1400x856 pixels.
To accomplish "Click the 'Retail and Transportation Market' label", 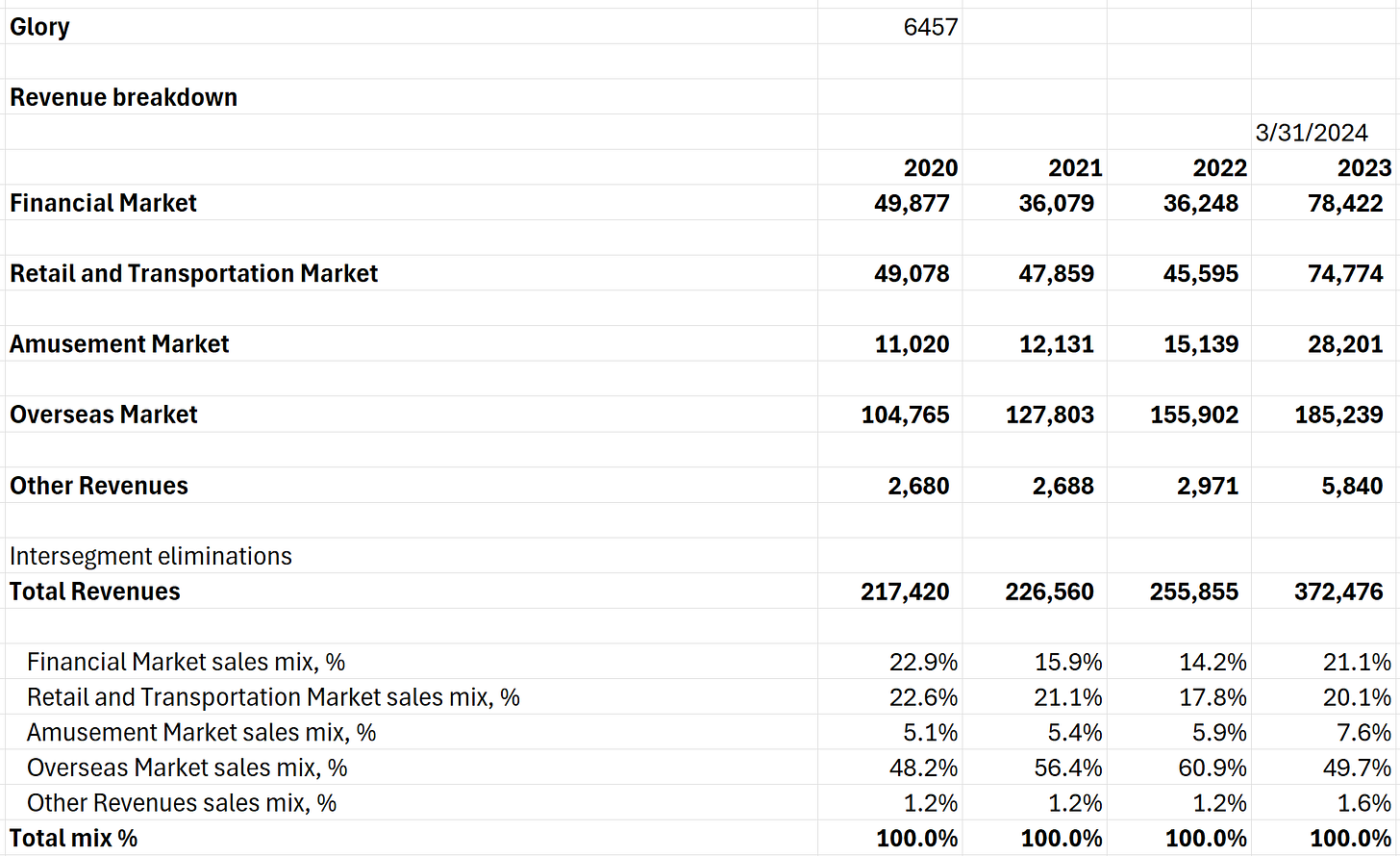I will pyautogui.click(x=193, y=274).
